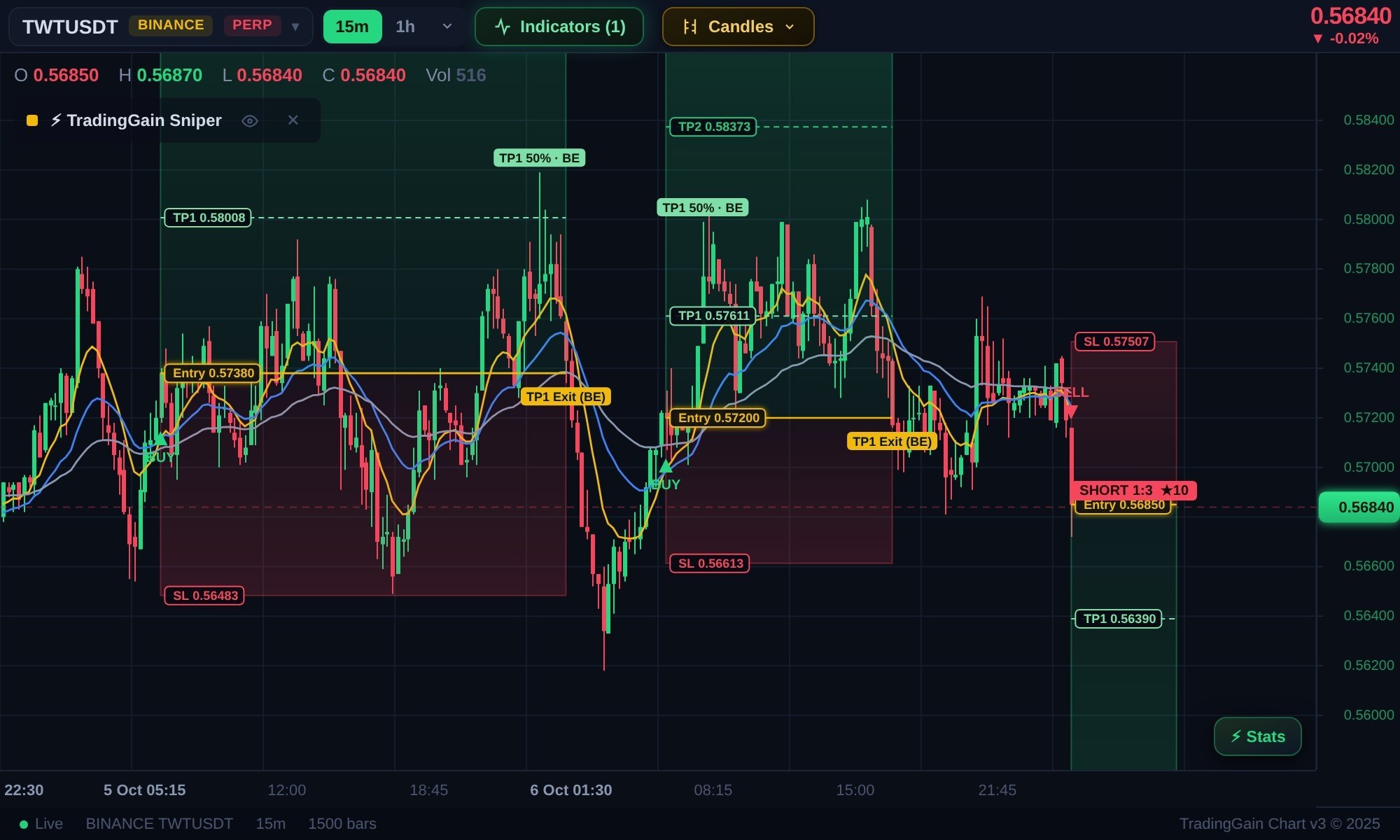Screen dimensions: 1400x840
Task: Click the 5 Oct 05:15 time axis label
Action: pos(144,790)
